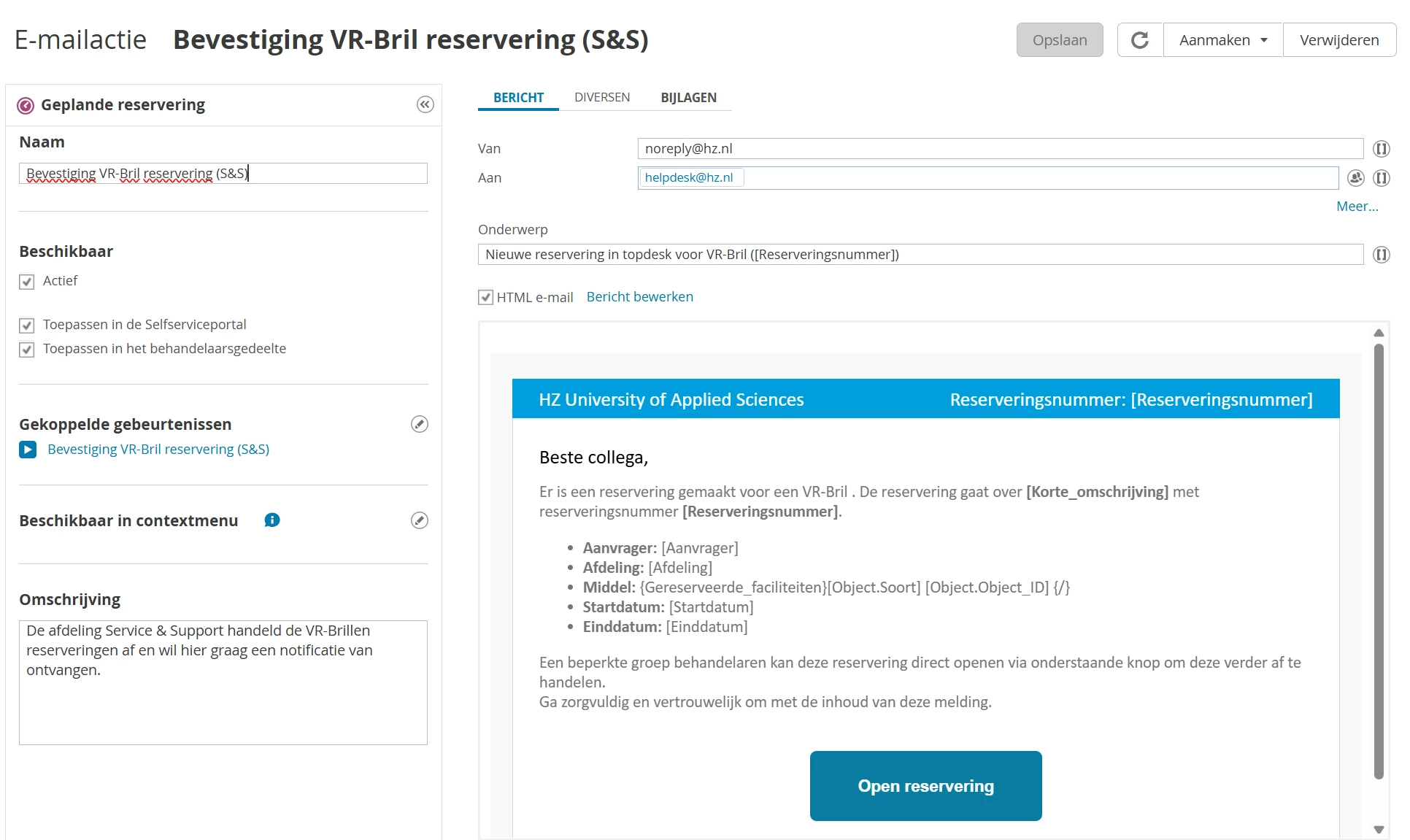Toggle Toepassen in de Selfserviceportal
The width and height of the screenshot is (1410, 840).
(x=27, y=325)
